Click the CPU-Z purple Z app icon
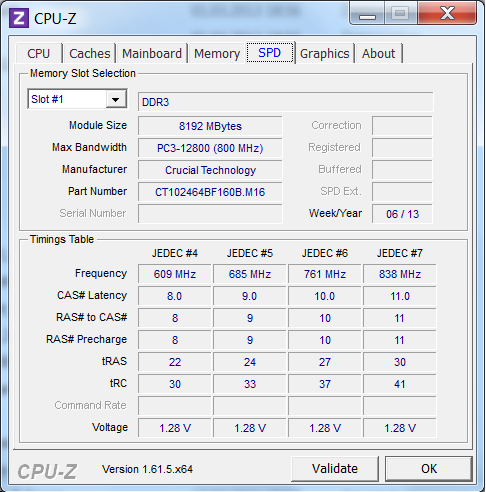This screenshot has height=492, width=486. coord(19,18)
